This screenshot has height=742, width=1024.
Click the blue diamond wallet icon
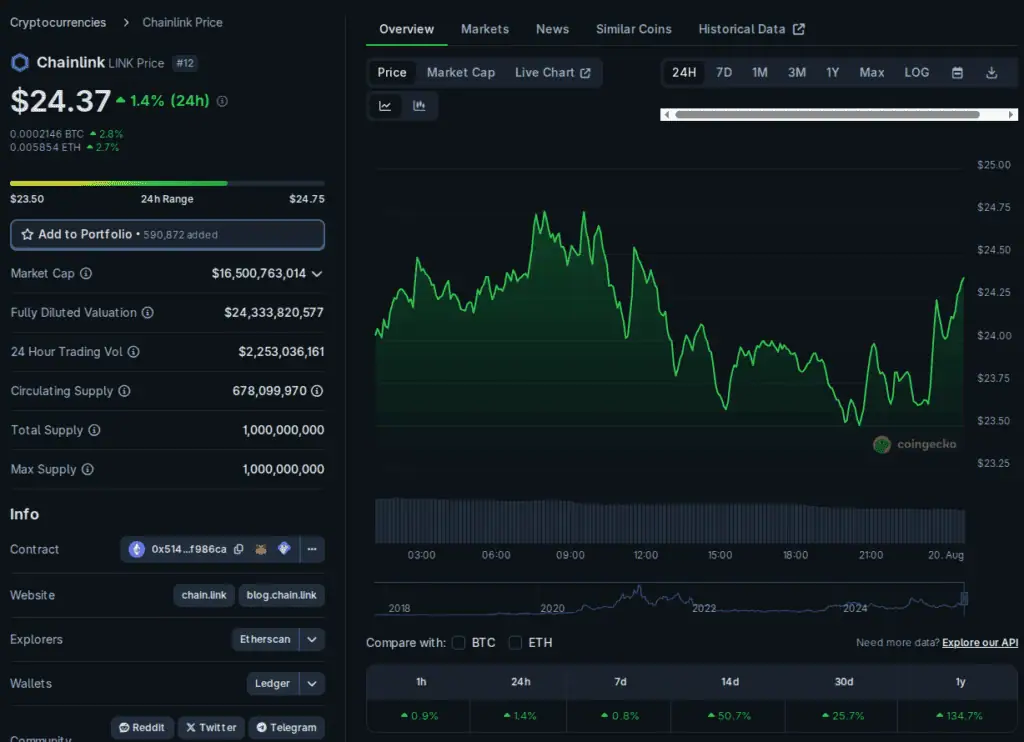coord(284,549)
